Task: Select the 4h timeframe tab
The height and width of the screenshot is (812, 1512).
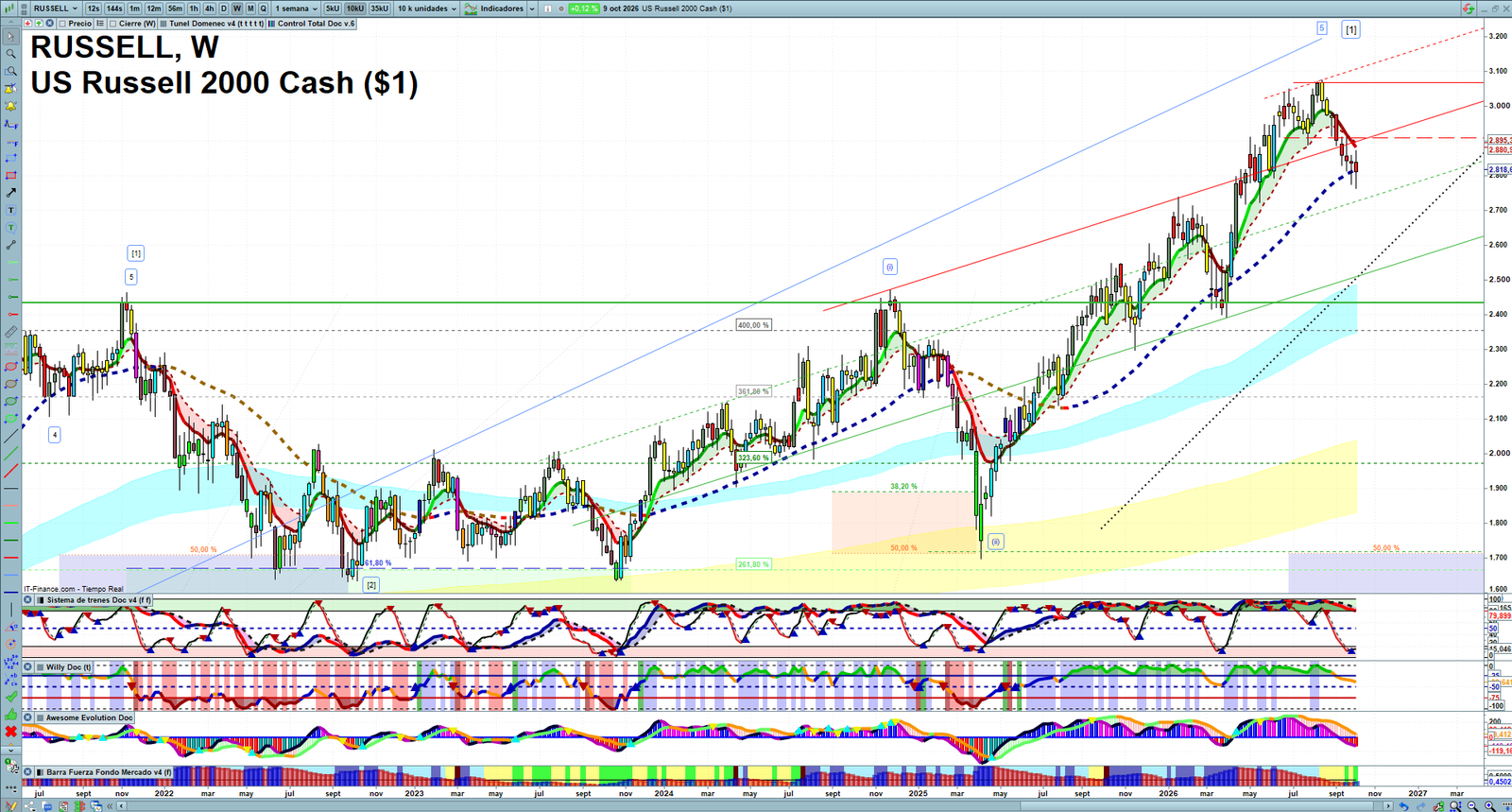Action: pos(209,9)
